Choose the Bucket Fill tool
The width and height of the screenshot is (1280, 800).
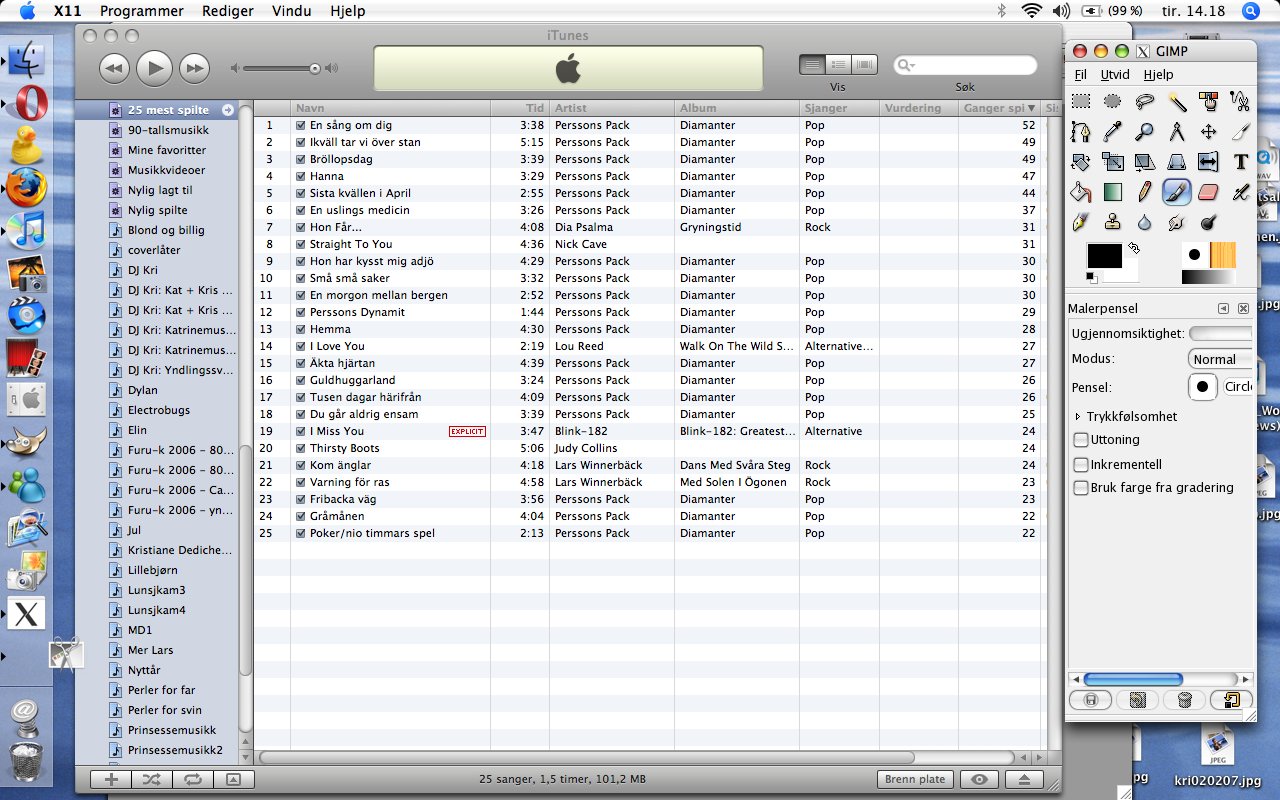point(1080,191)
